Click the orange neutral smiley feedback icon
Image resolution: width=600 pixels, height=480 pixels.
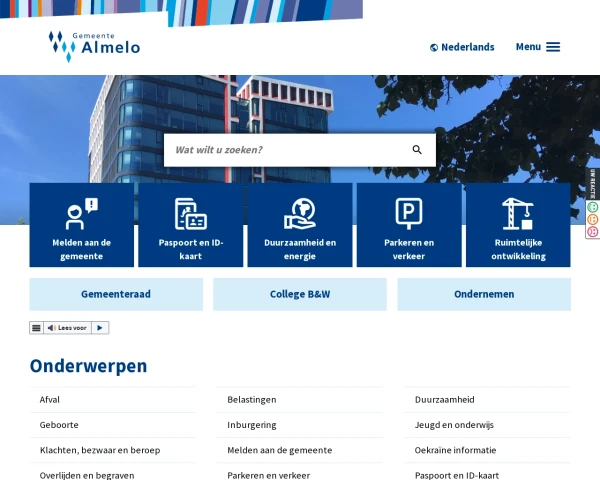point(593,219)
